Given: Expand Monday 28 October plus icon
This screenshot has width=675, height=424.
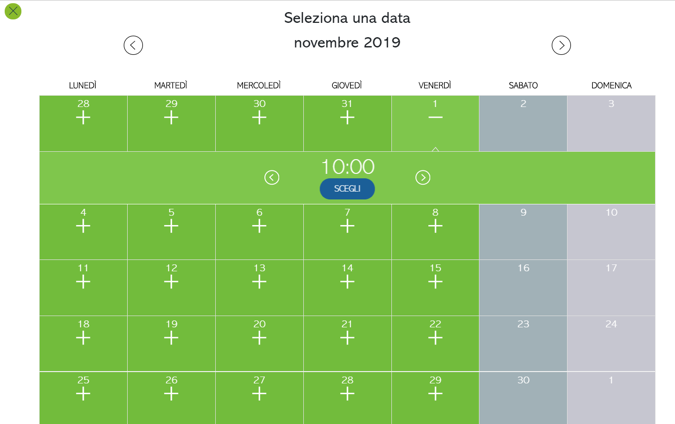Looking at the screenshot, I should 83,118.
